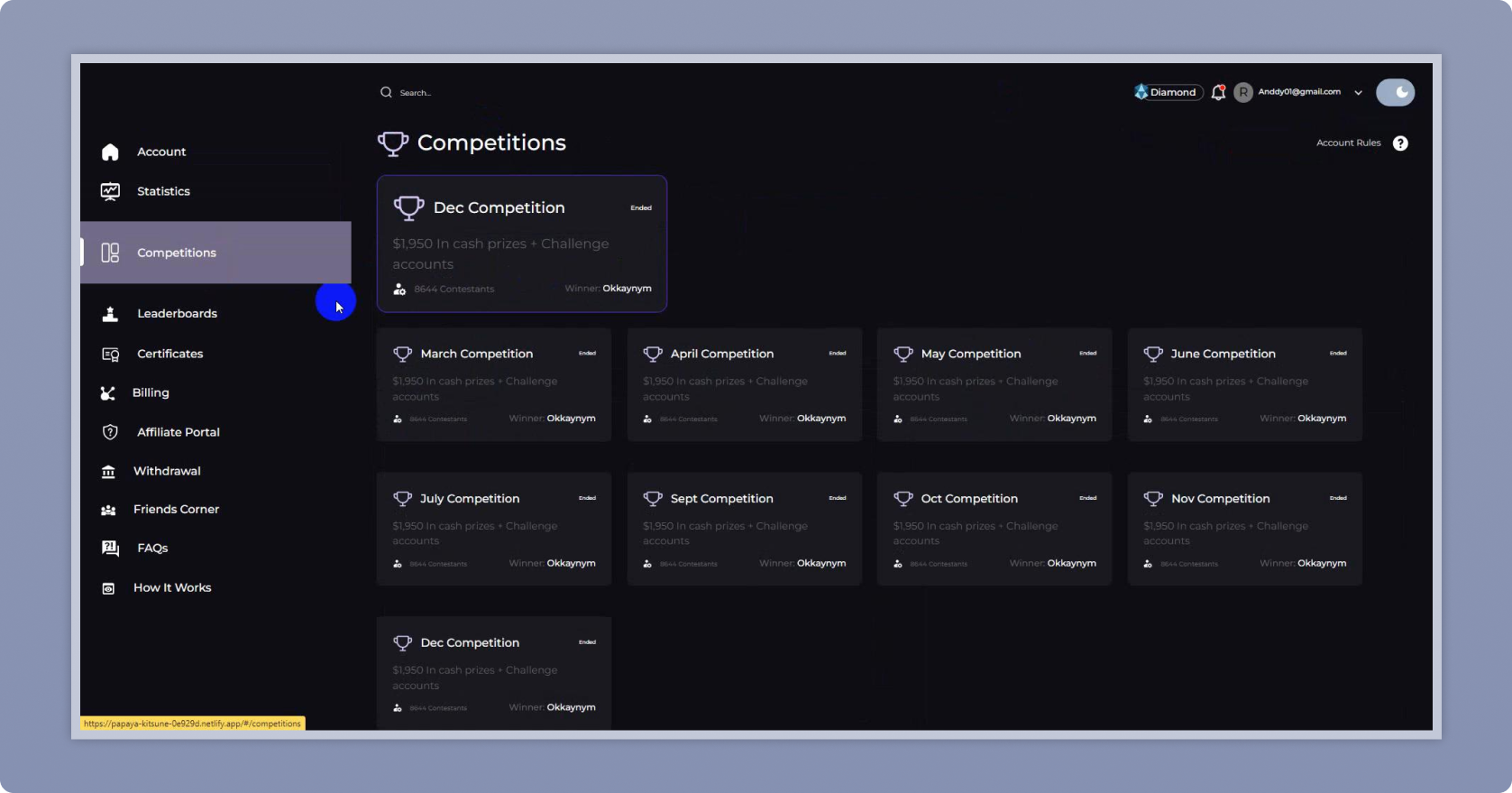Click the Anddy01@gmail.com account label

pos(1299,92)
